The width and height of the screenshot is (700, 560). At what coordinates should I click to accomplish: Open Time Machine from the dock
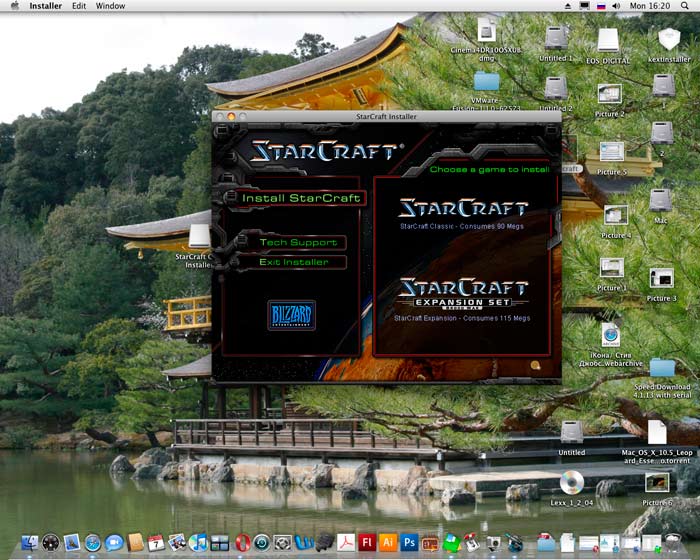(x=262, y=543)
